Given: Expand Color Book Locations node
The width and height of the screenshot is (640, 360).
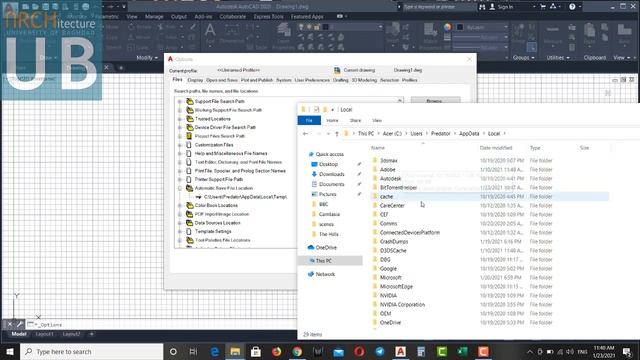Looking at the screenshot, I should (x=180, y=205).
